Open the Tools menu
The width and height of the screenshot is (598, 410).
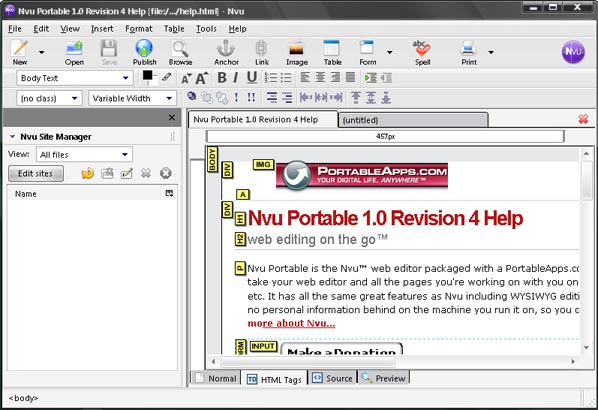206,29
